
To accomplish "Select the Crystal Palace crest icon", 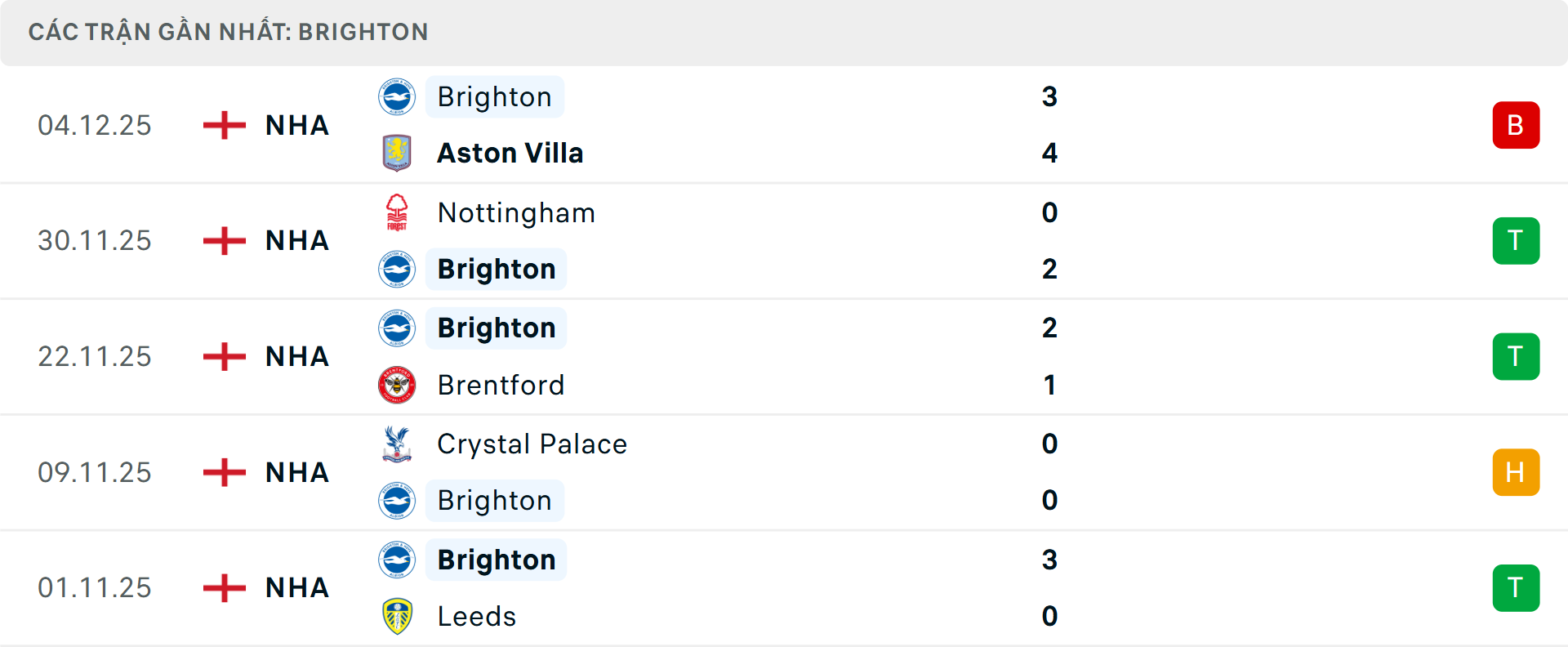I will [x=398, y=444].
